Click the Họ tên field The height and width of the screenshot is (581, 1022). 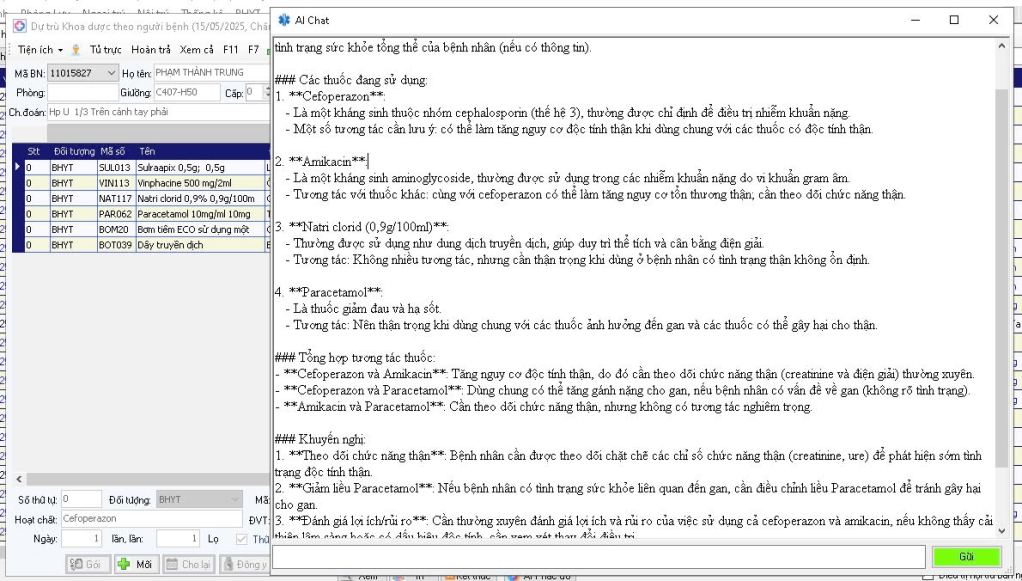212,73
